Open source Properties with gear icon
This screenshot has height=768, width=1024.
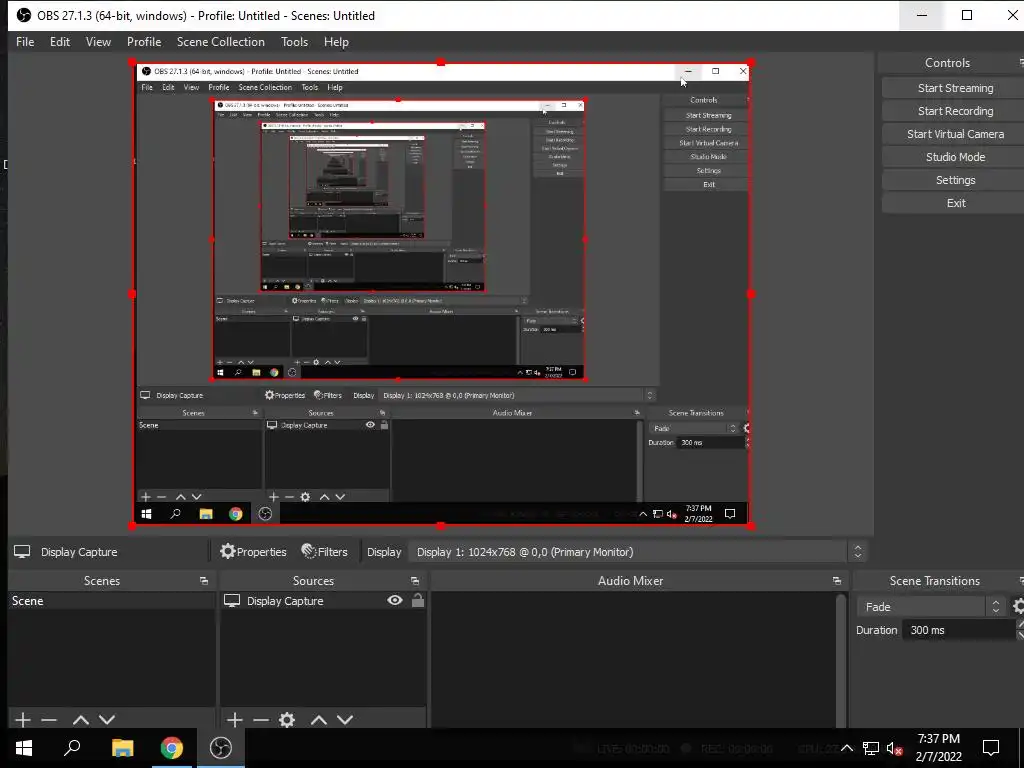[x=253, y=552]
